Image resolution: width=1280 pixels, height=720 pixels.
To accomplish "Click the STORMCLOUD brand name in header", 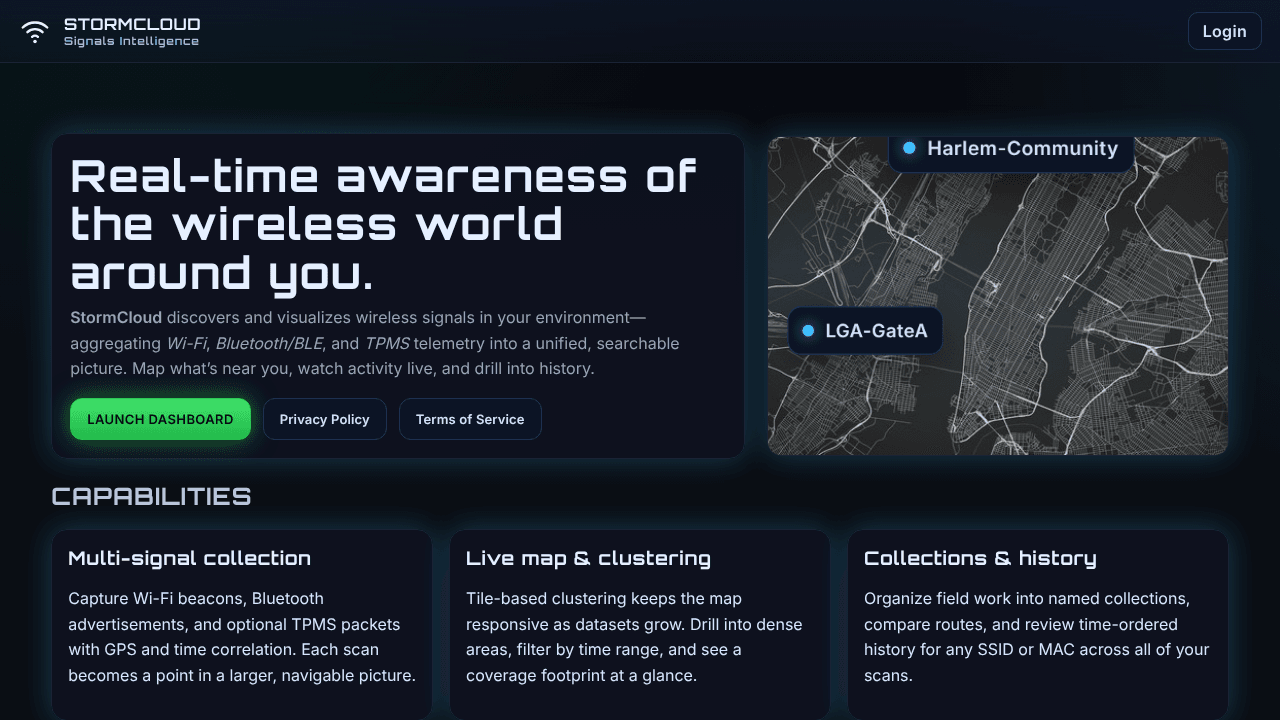I will point(132,24).
